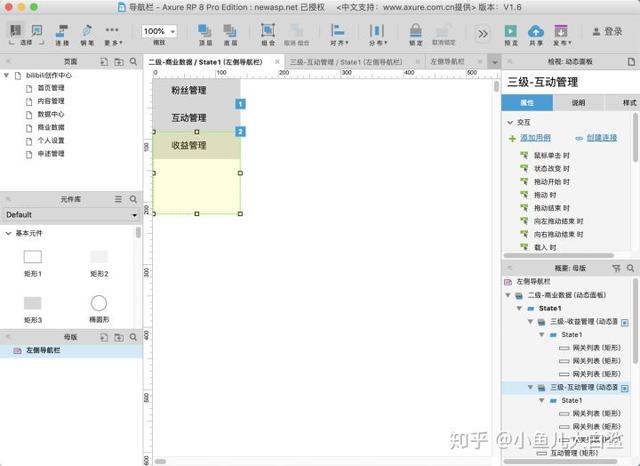Add a new page in Pages panel
The image size is (640, 466).
click(x=104, y=62)
